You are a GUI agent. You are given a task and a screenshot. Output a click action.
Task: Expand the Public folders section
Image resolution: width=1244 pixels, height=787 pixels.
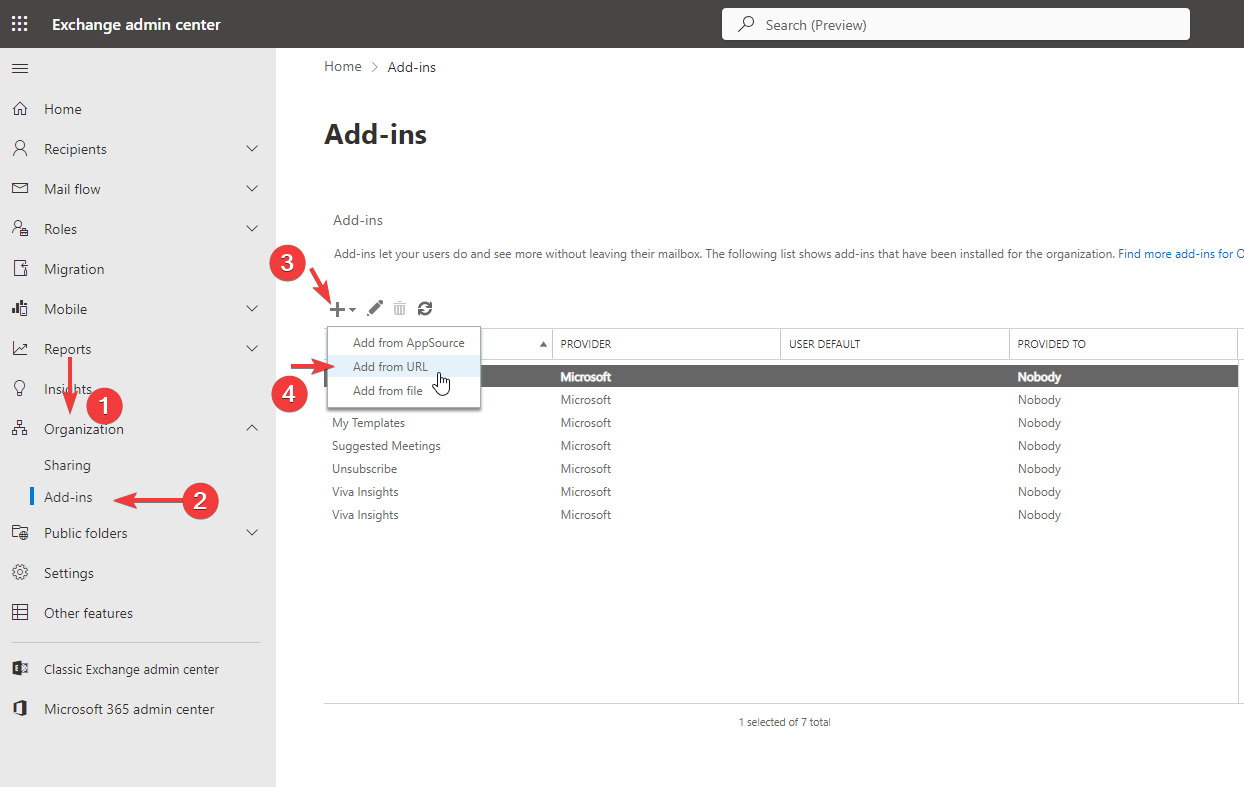252,533
